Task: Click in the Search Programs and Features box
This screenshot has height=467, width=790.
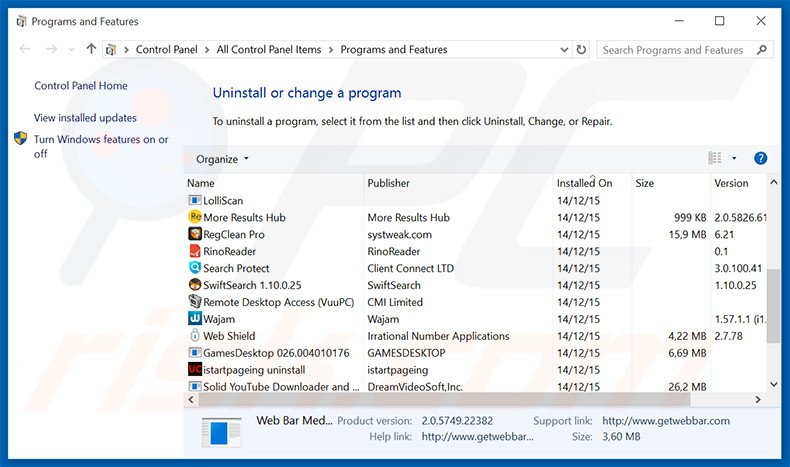Action: point(673,50)
